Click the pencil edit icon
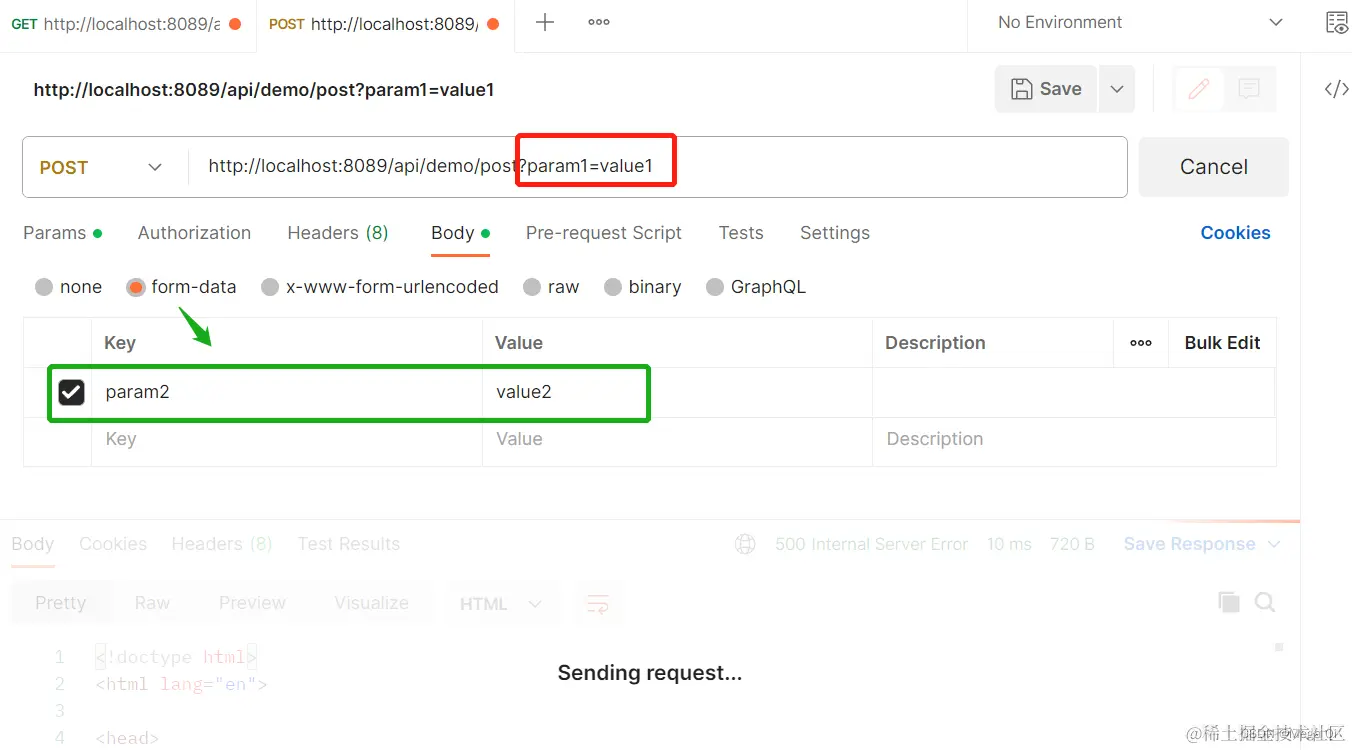This screenshot has height=750, width=1352. (1199, 89)
